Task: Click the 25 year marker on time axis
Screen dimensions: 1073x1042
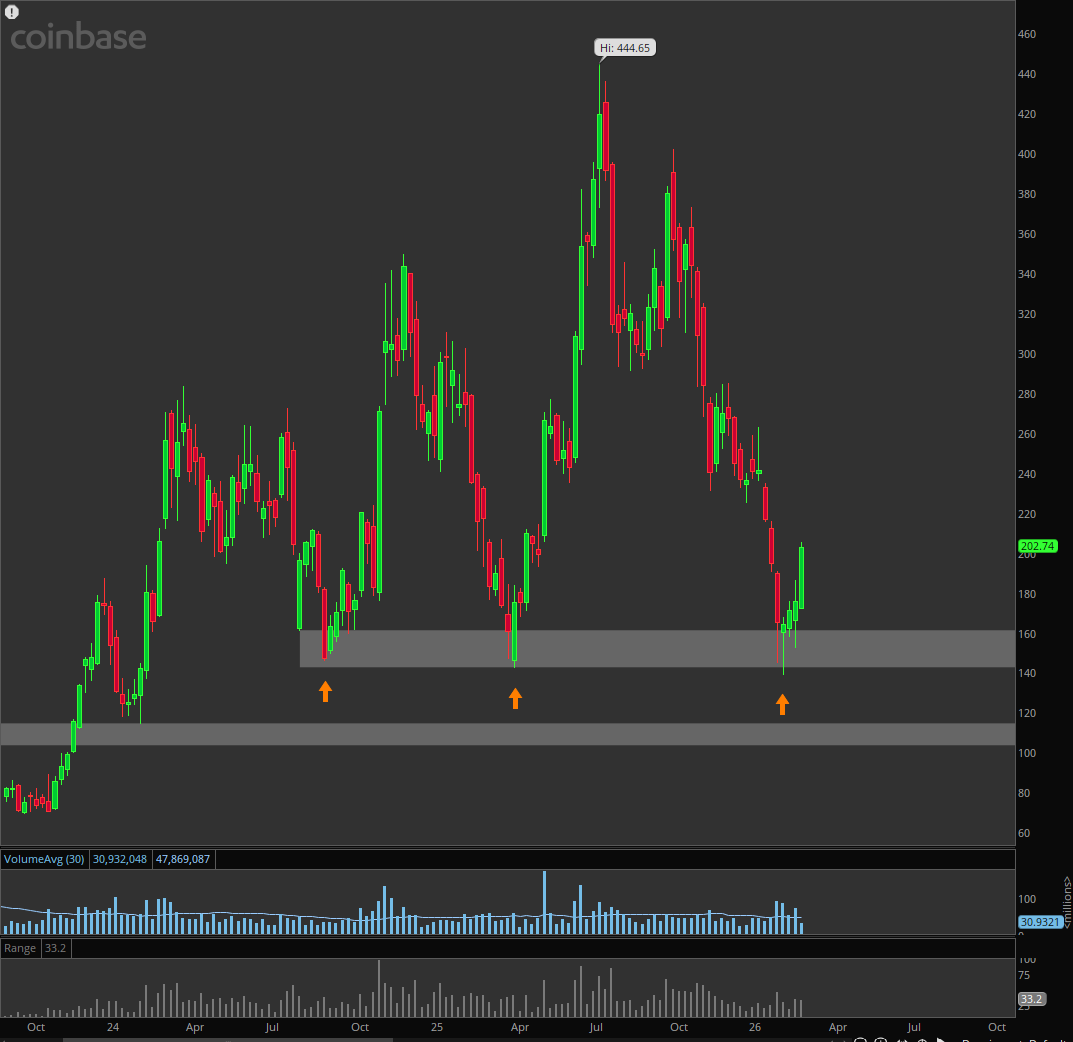Action: [437, 1027]
